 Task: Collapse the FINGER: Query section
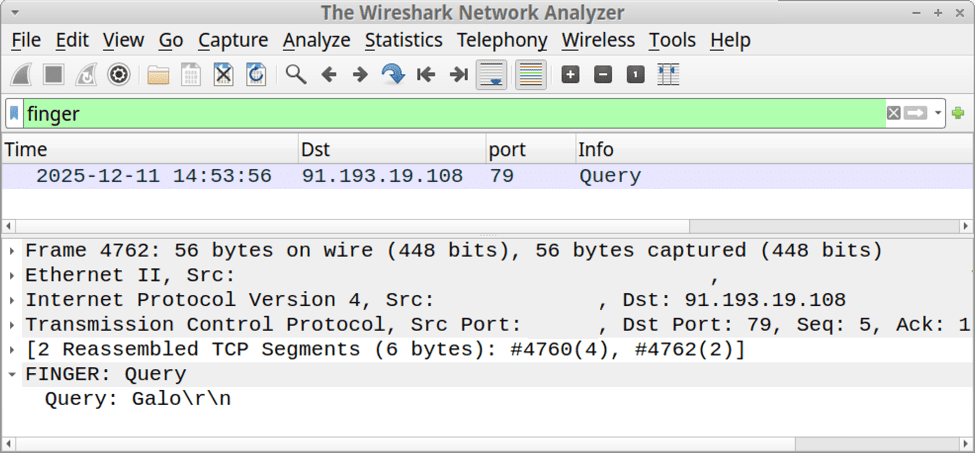[11, 375]
